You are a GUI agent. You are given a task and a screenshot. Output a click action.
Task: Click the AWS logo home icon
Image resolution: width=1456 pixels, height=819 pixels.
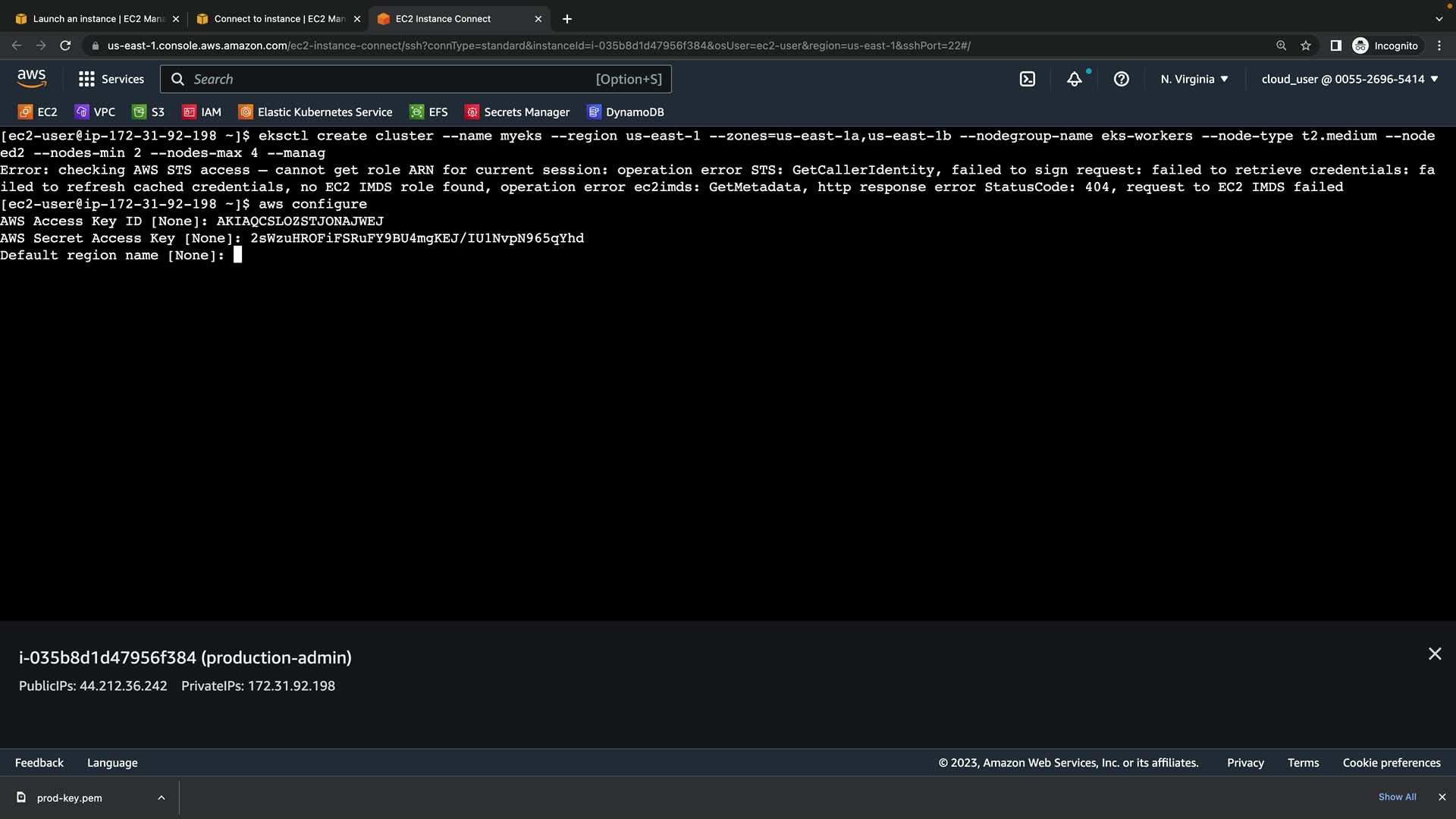32,78
